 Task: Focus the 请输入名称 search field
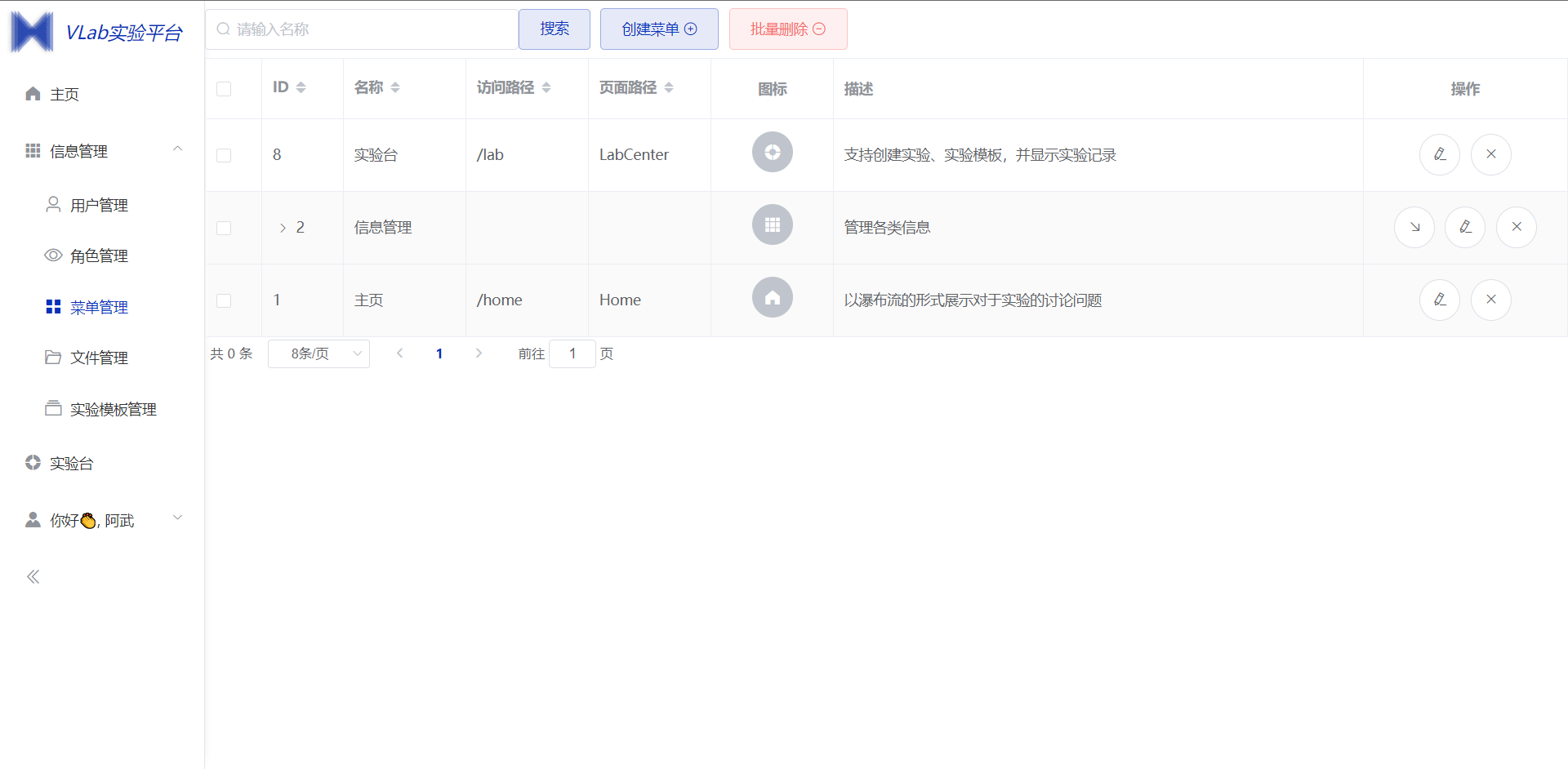(362, 29)
